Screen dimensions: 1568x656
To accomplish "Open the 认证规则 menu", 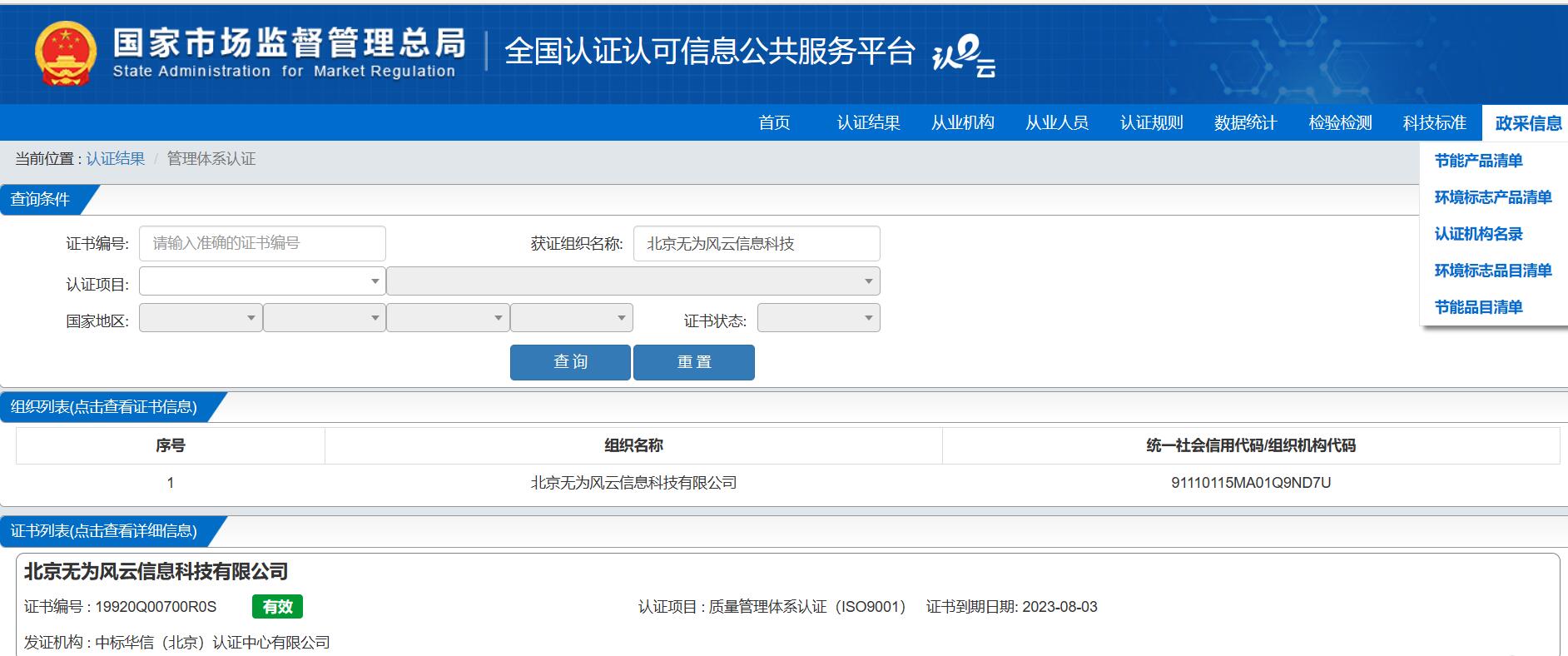I will point(1151,122).
